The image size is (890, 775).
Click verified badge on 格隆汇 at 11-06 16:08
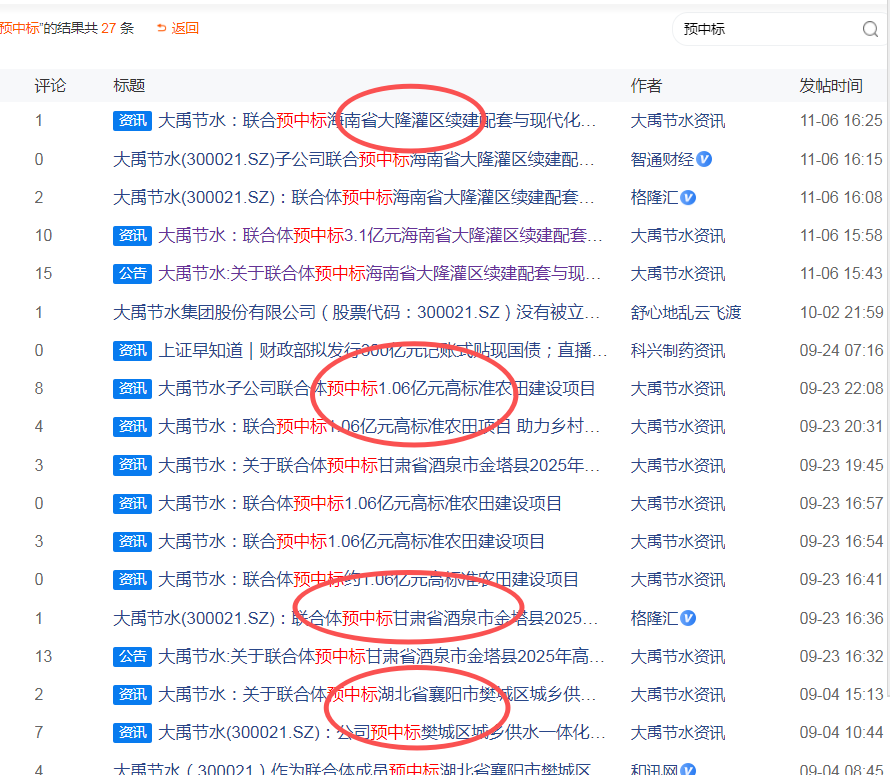(x=688, y=198)
